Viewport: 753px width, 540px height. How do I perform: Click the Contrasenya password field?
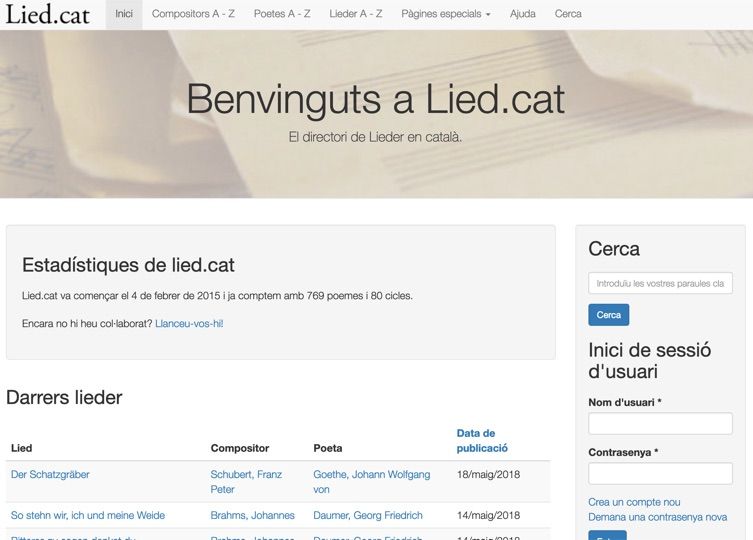click(660, 474)
